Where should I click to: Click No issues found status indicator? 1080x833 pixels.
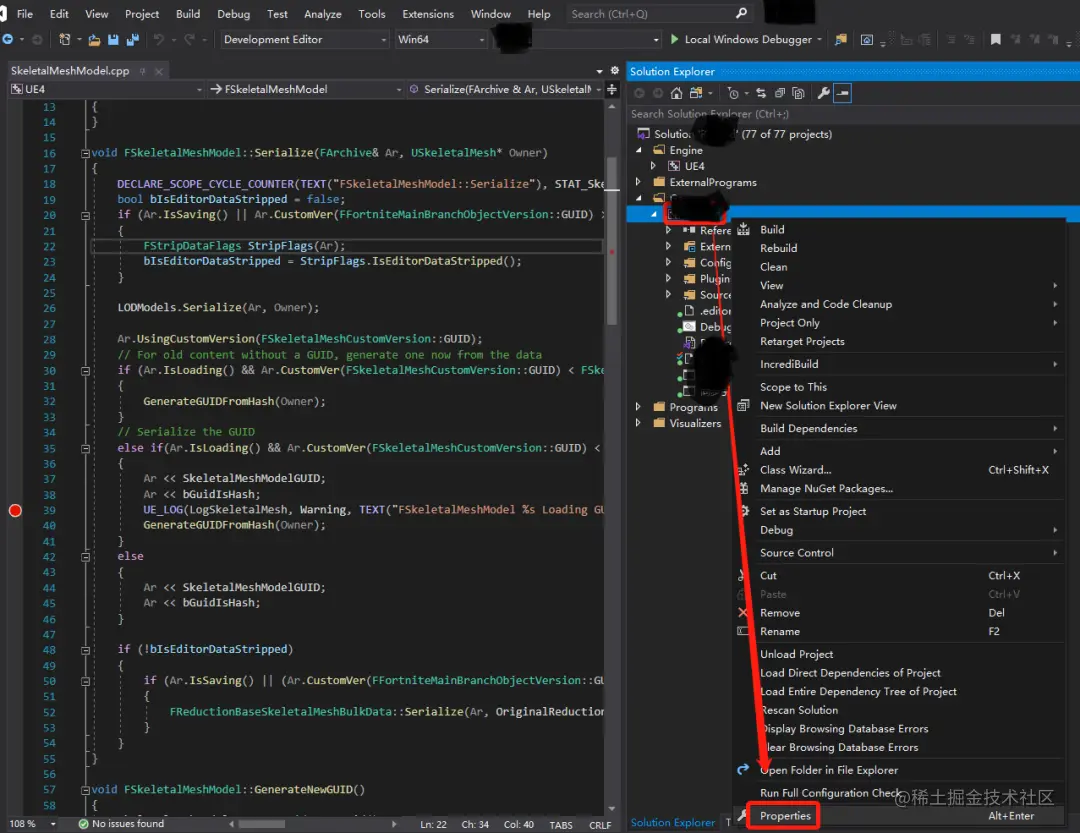tap(121, 824)
